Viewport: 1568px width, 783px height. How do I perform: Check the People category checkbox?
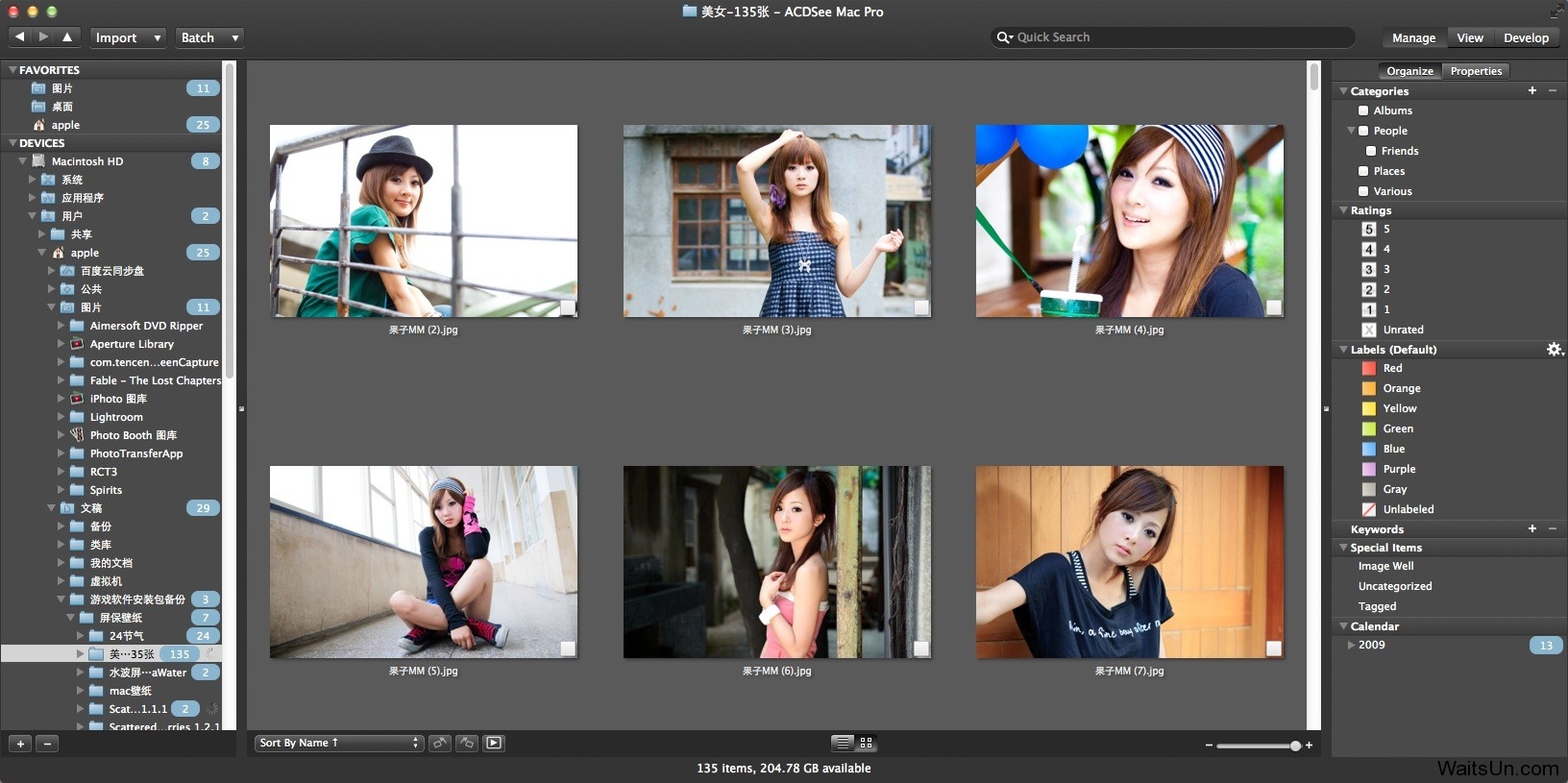click(x=1362, y=131)
